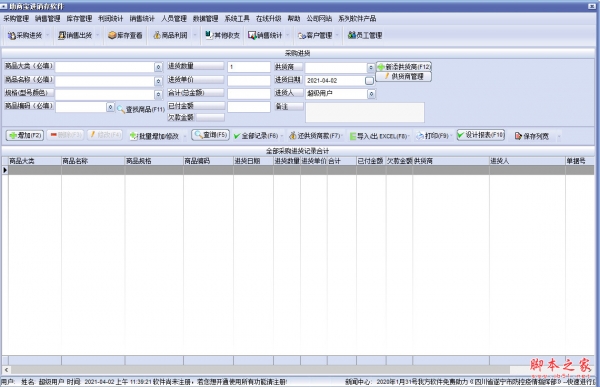This screenshot has width=600, height=387.
Task: Open 系列软件产品 menu
Action: click(x=357, y=18)
